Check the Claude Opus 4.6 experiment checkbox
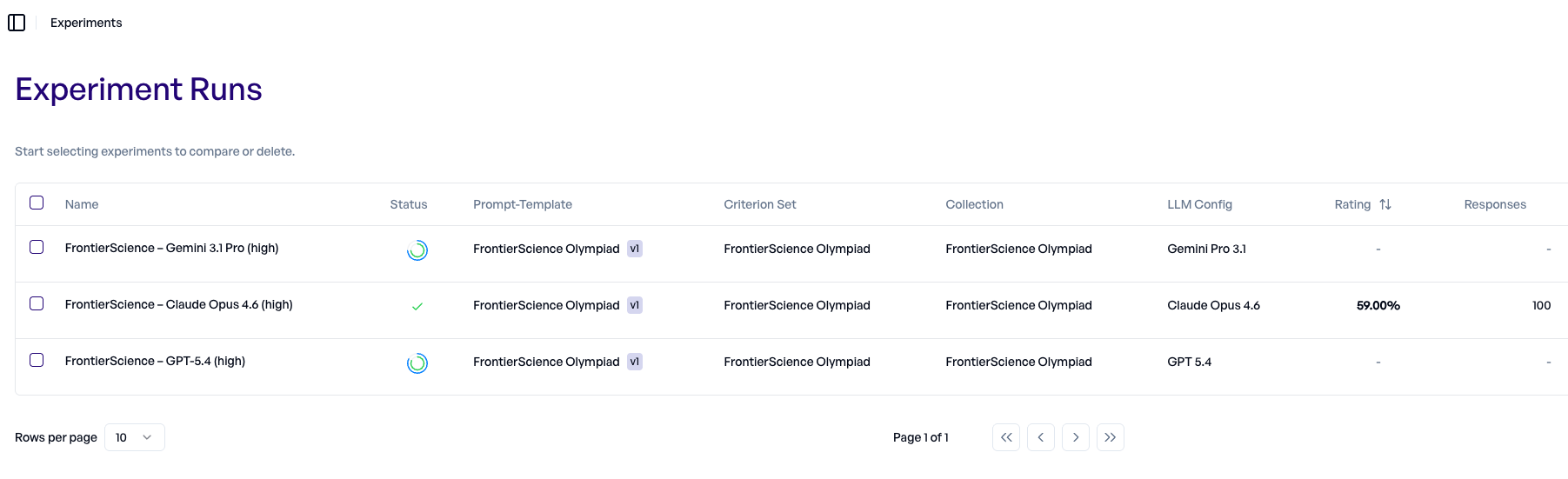Viewport: 1568px width, 479px height. [37, 303]
